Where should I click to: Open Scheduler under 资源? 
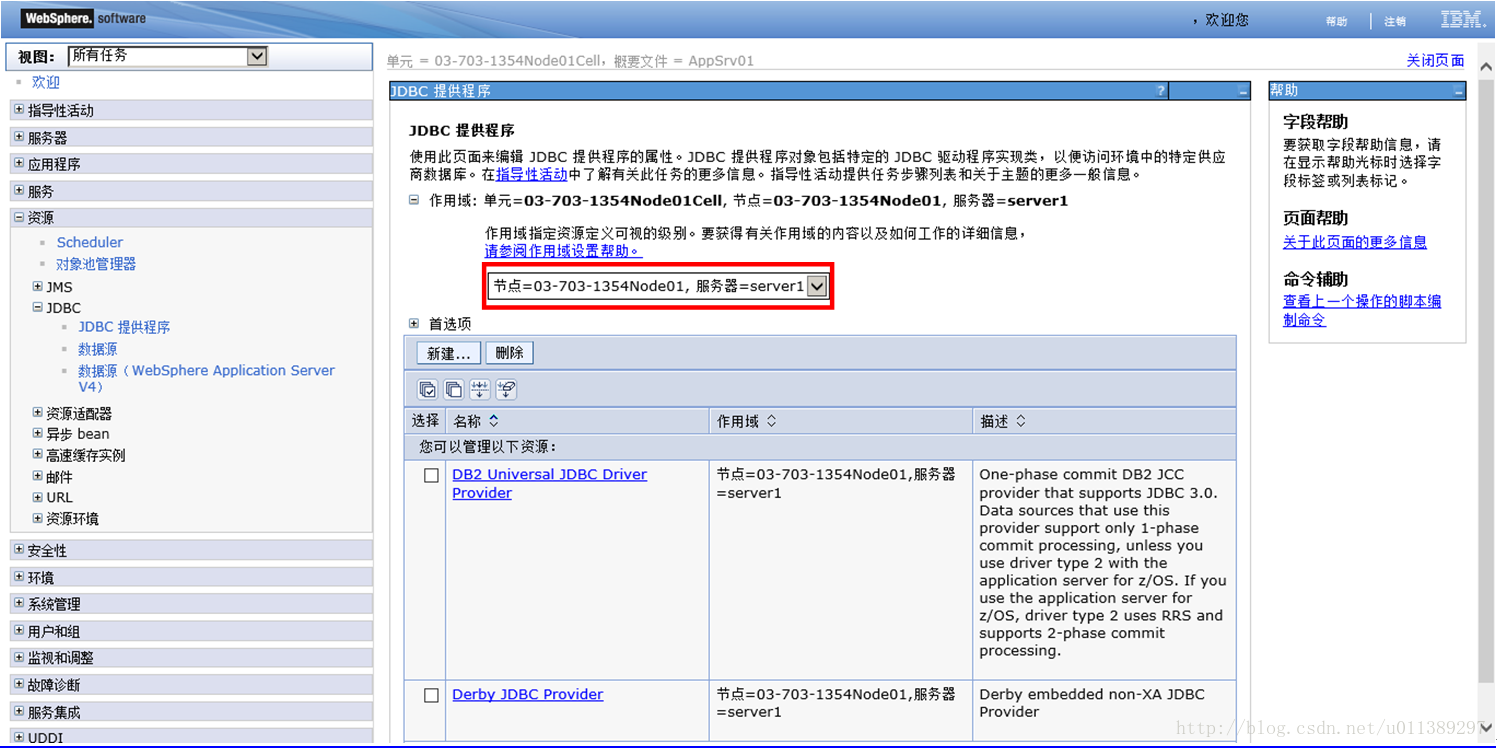pyautogui.click(x=90, y=242)
